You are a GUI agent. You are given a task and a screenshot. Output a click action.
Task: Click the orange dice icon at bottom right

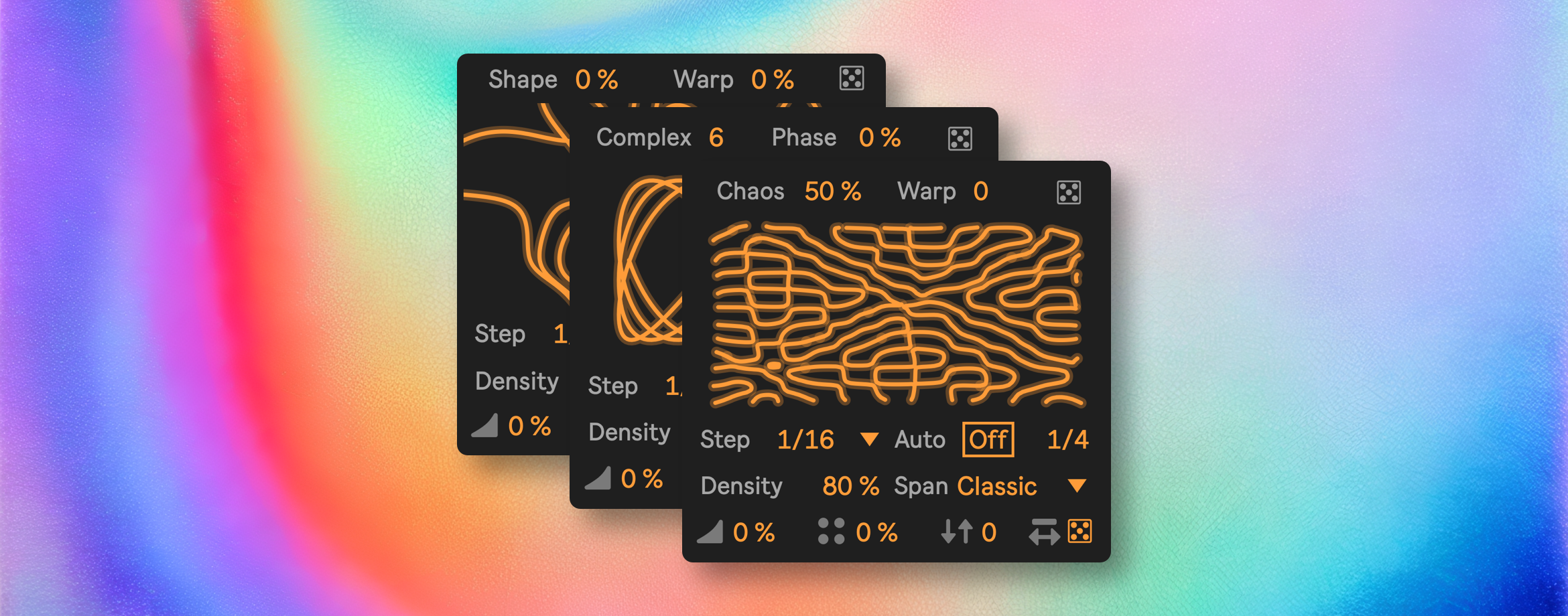(1080, 532)
